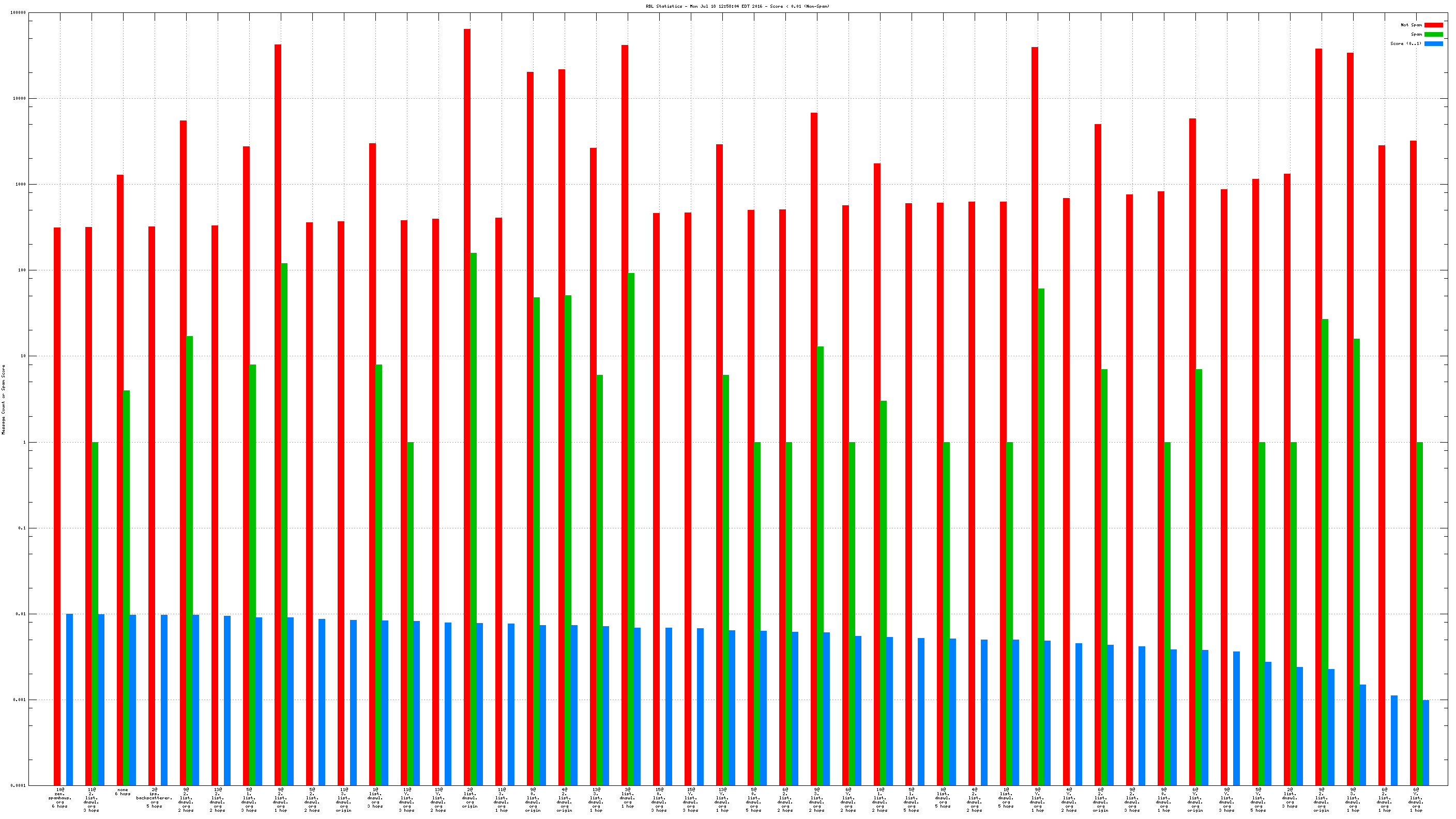
Task: Click the red Not Spam legend swatch
Action: tap(1433, 25)
